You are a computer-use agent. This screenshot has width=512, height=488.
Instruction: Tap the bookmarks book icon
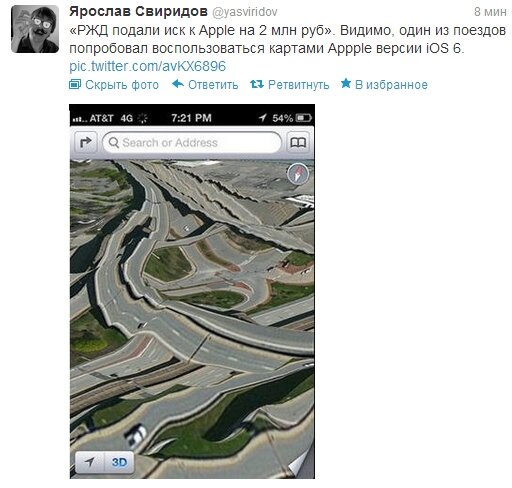point(298,142)
